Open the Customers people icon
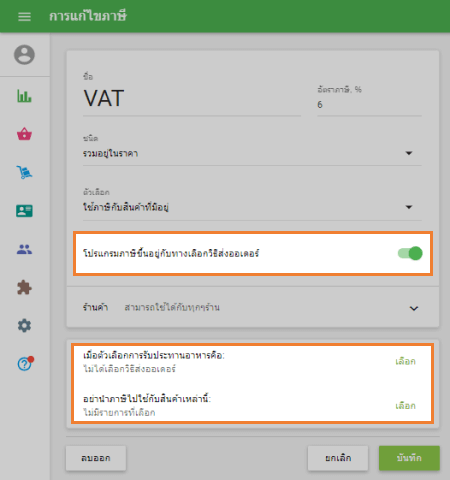450x480 pixels. [24, 249]
